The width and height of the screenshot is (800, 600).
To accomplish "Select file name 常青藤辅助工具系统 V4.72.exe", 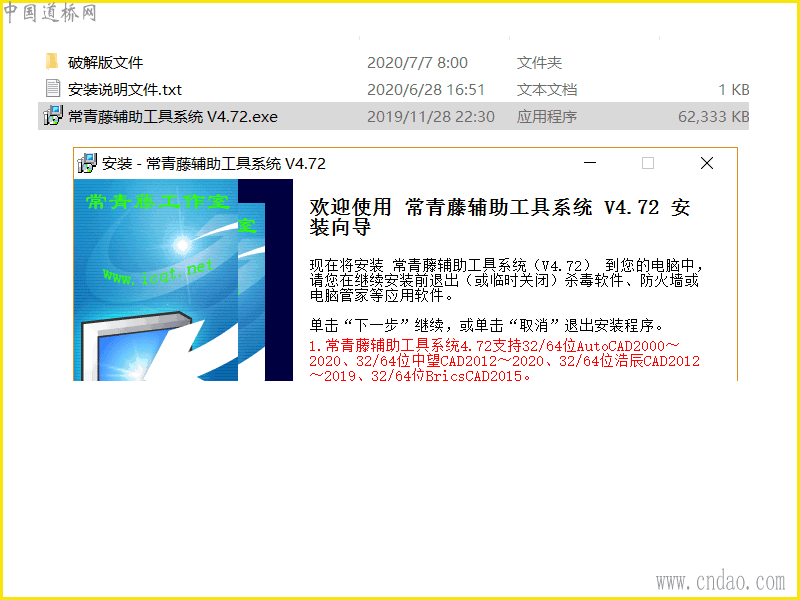I will coord(173,116).
